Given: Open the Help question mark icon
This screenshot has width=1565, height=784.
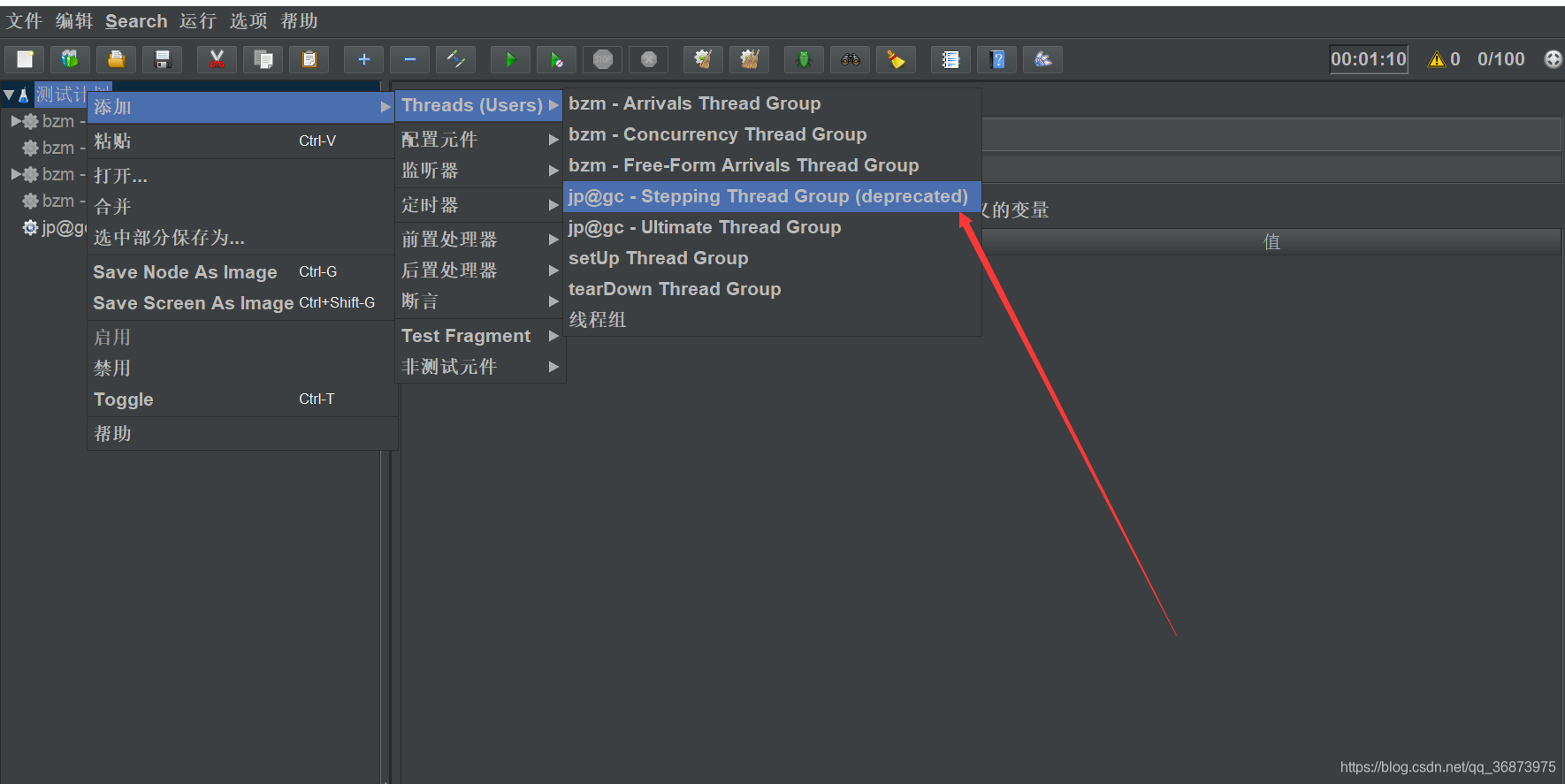Looking at the screenshot, I should pos(996,59).
